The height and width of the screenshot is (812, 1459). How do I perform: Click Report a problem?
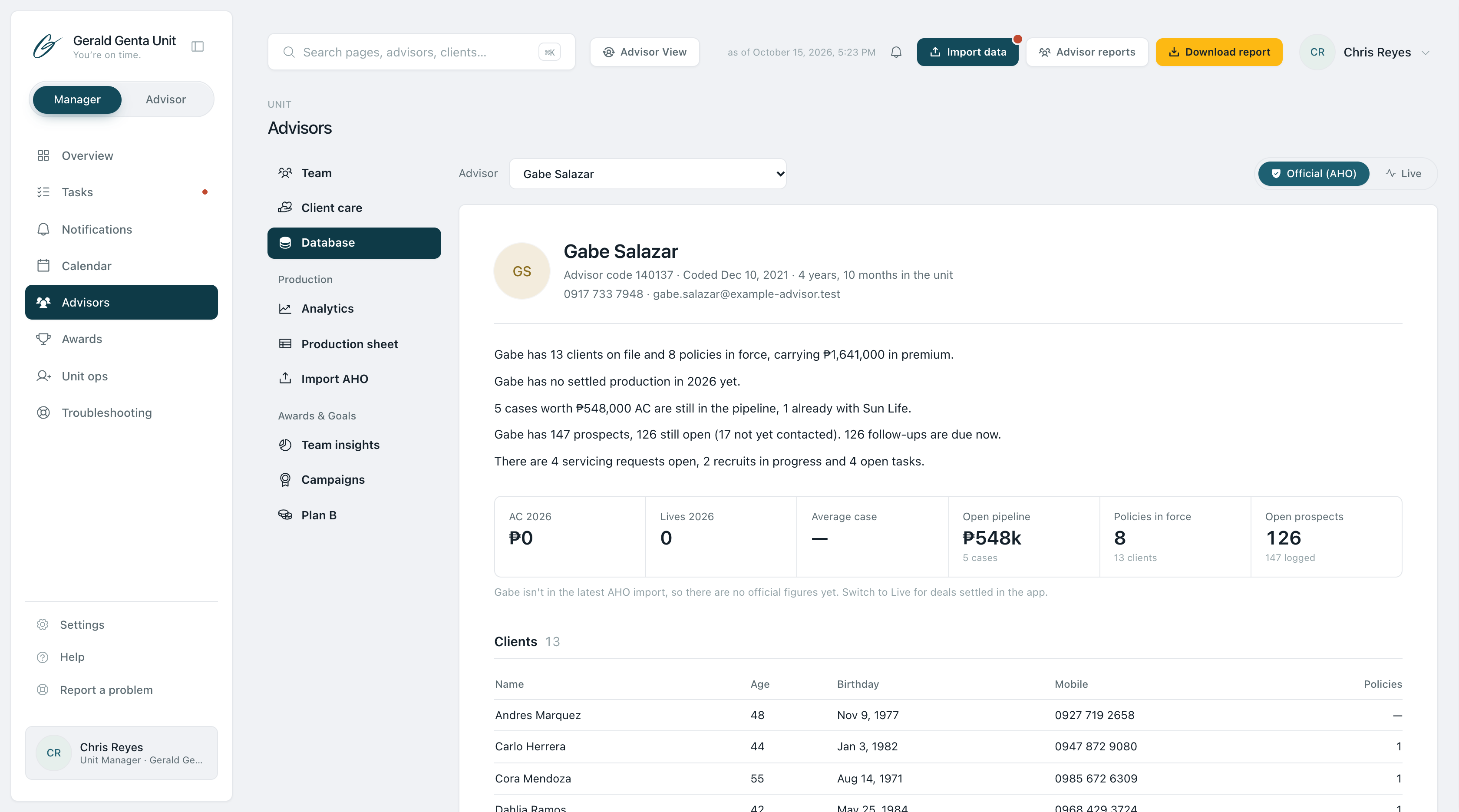121,690
